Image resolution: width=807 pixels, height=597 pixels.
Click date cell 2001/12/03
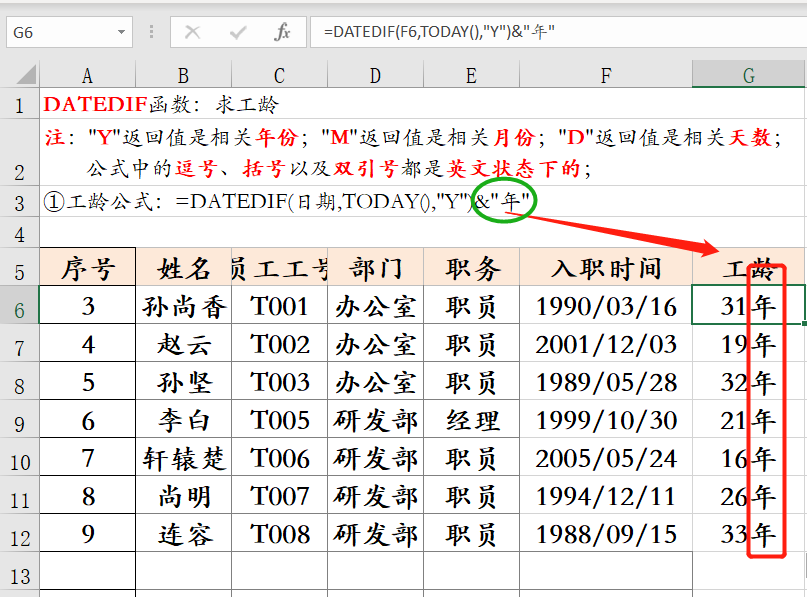click(606, 343)
